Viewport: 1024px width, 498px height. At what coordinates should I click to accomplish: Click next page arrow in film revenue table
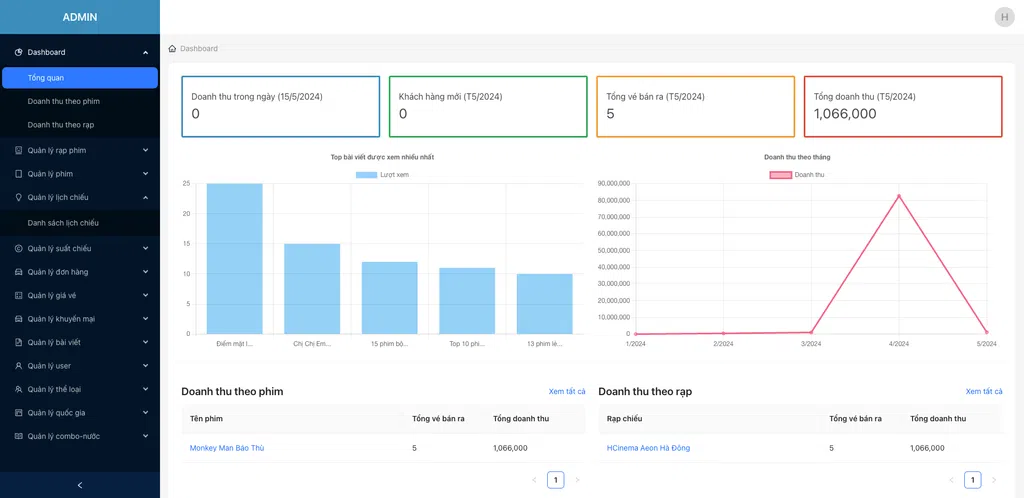tap(577, 480)
